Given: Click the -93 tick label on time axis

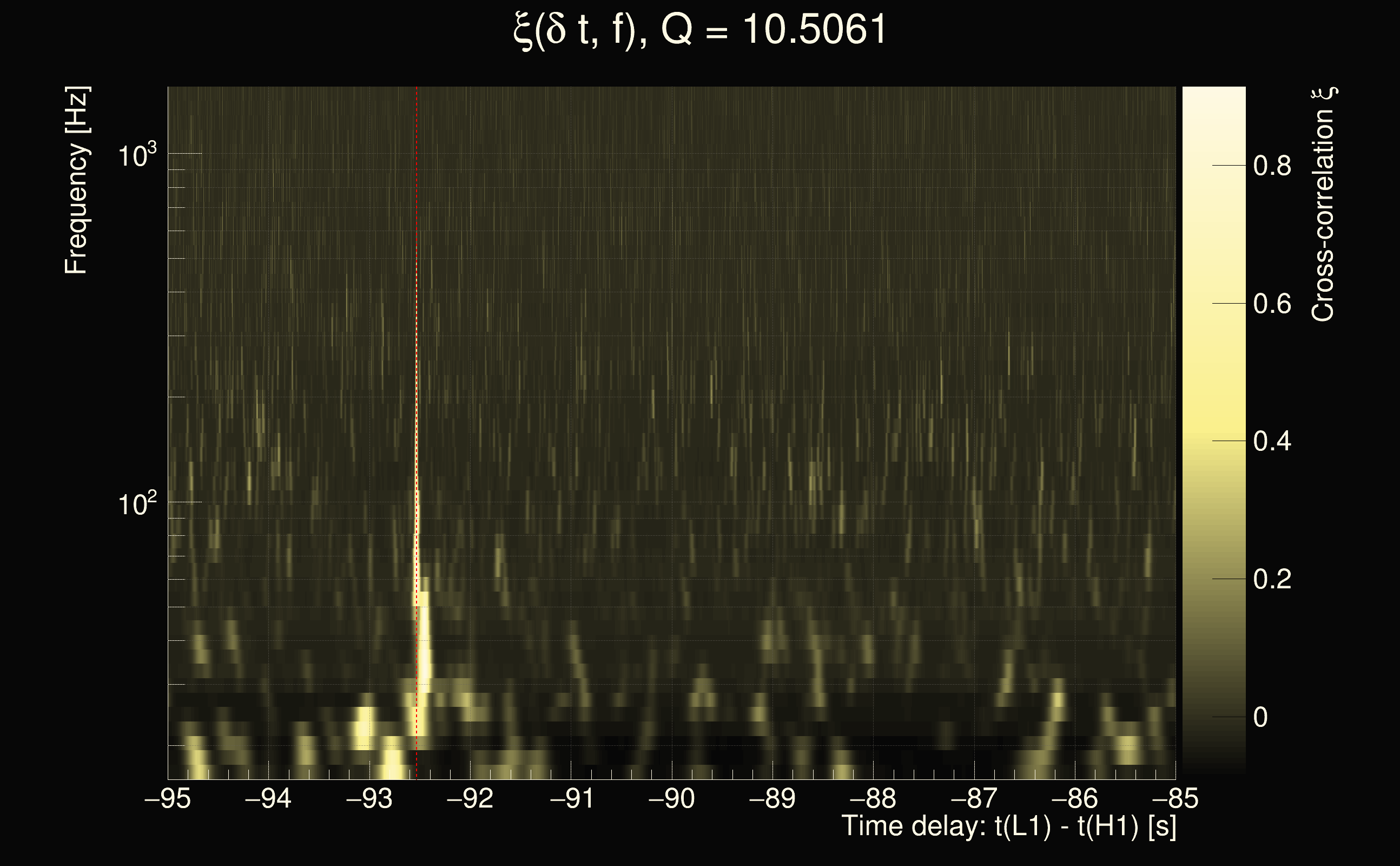Looking at the screenshot, I should [369, 799].
